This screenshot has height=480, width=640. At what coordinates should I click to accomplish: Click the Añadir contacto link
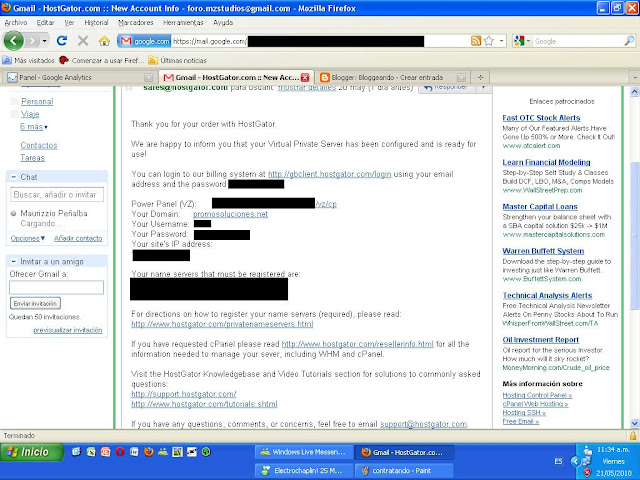tap(78, 238)
